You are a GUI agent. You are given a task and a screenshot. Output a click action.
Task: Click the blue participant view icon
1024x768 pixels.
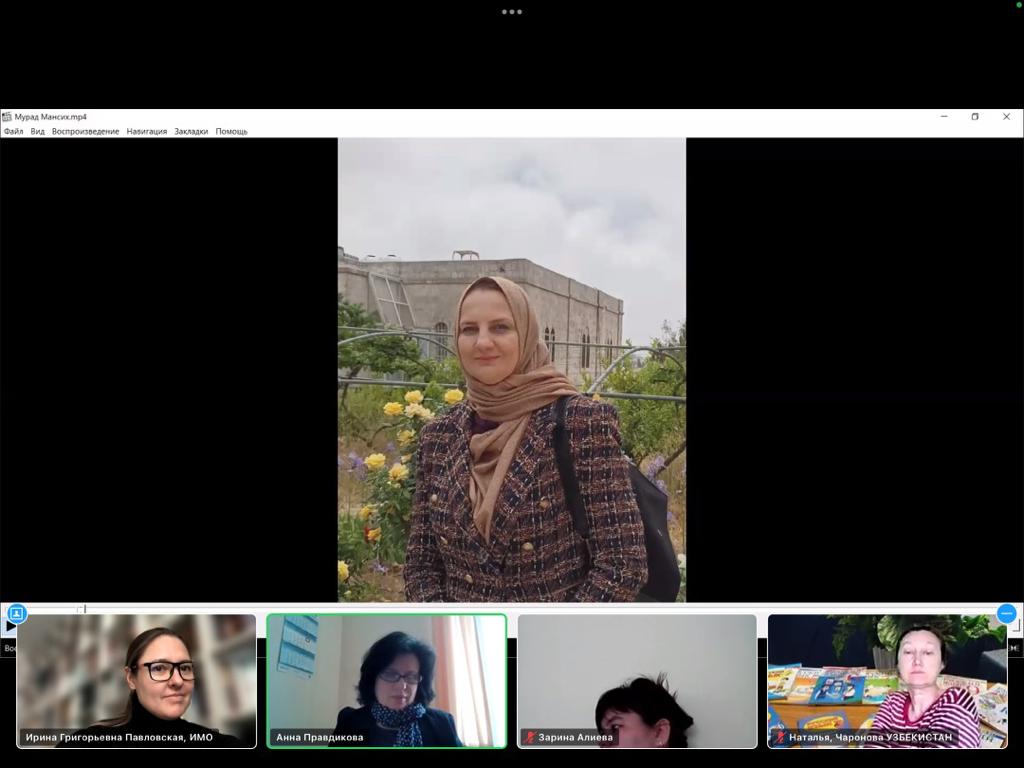pyautogui.click(x=16, y=613)
